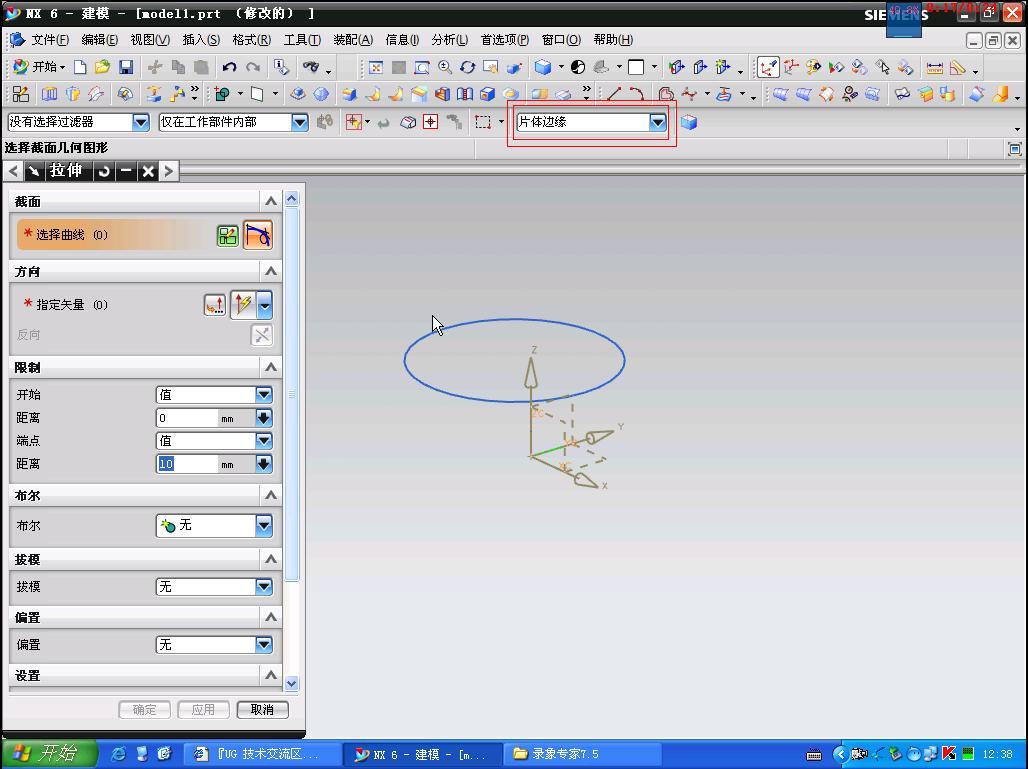This screenshot has height=769, width=1028.
Task: Click the Line curve tool
Action: (x=614, y=94)
